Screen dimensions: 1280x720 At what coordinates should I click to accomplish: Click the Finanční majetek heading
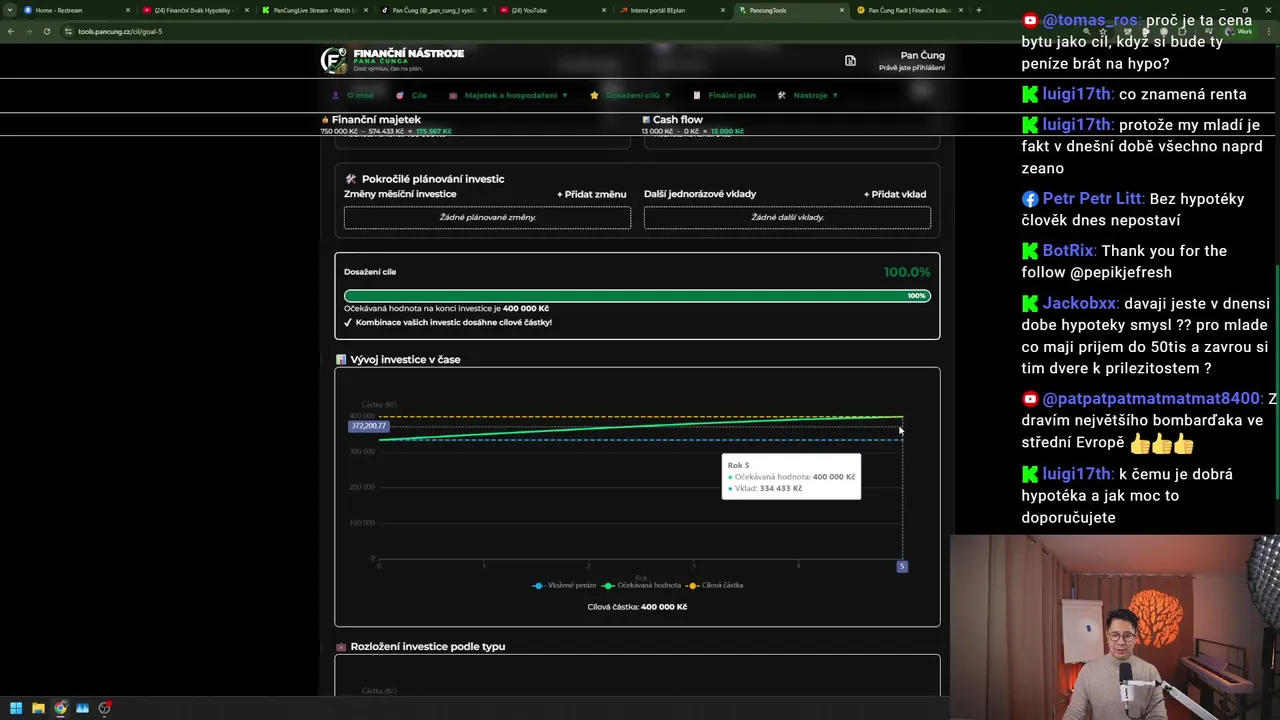pyautogui.click(x=376, y=119)
